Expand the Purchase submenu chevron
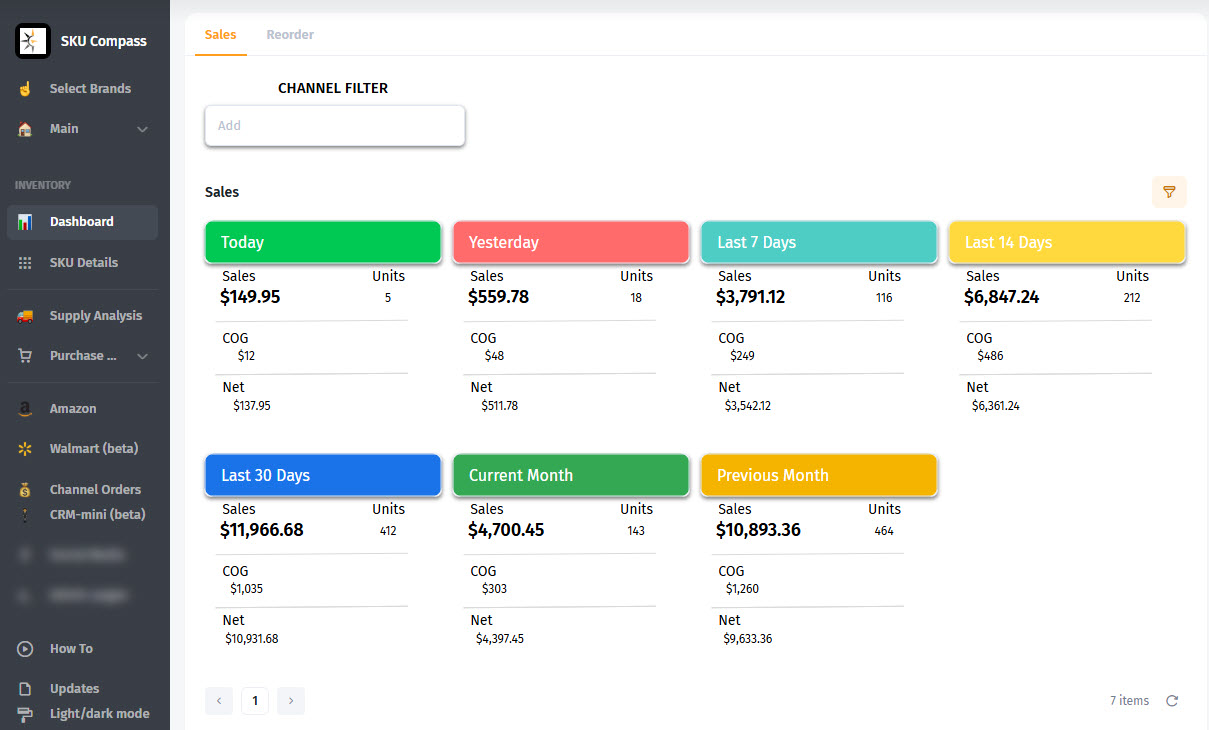The height and width of the screenshot is (730, 1209). click(x=142, y=356)
